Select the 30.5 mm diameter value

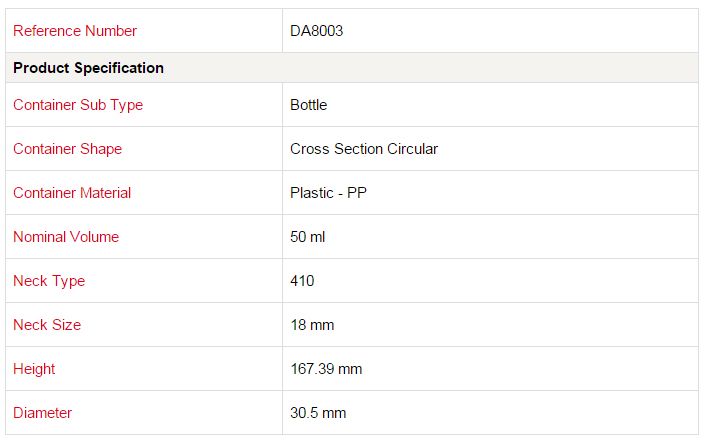coord(318,413)
